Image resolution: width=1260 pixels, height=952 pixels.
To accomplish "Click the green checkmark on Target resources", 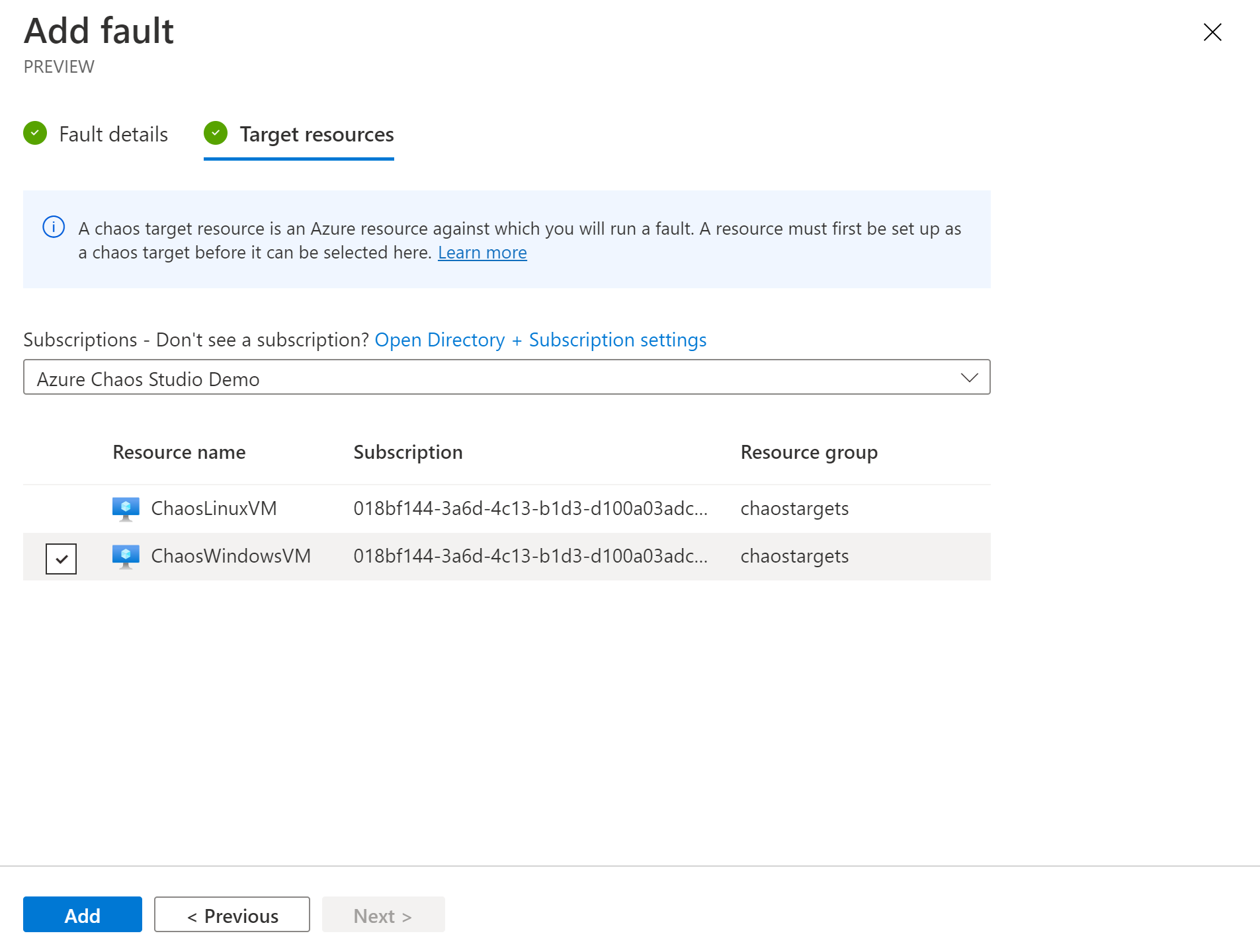I will pyautogui.click(x=216, y=133).
